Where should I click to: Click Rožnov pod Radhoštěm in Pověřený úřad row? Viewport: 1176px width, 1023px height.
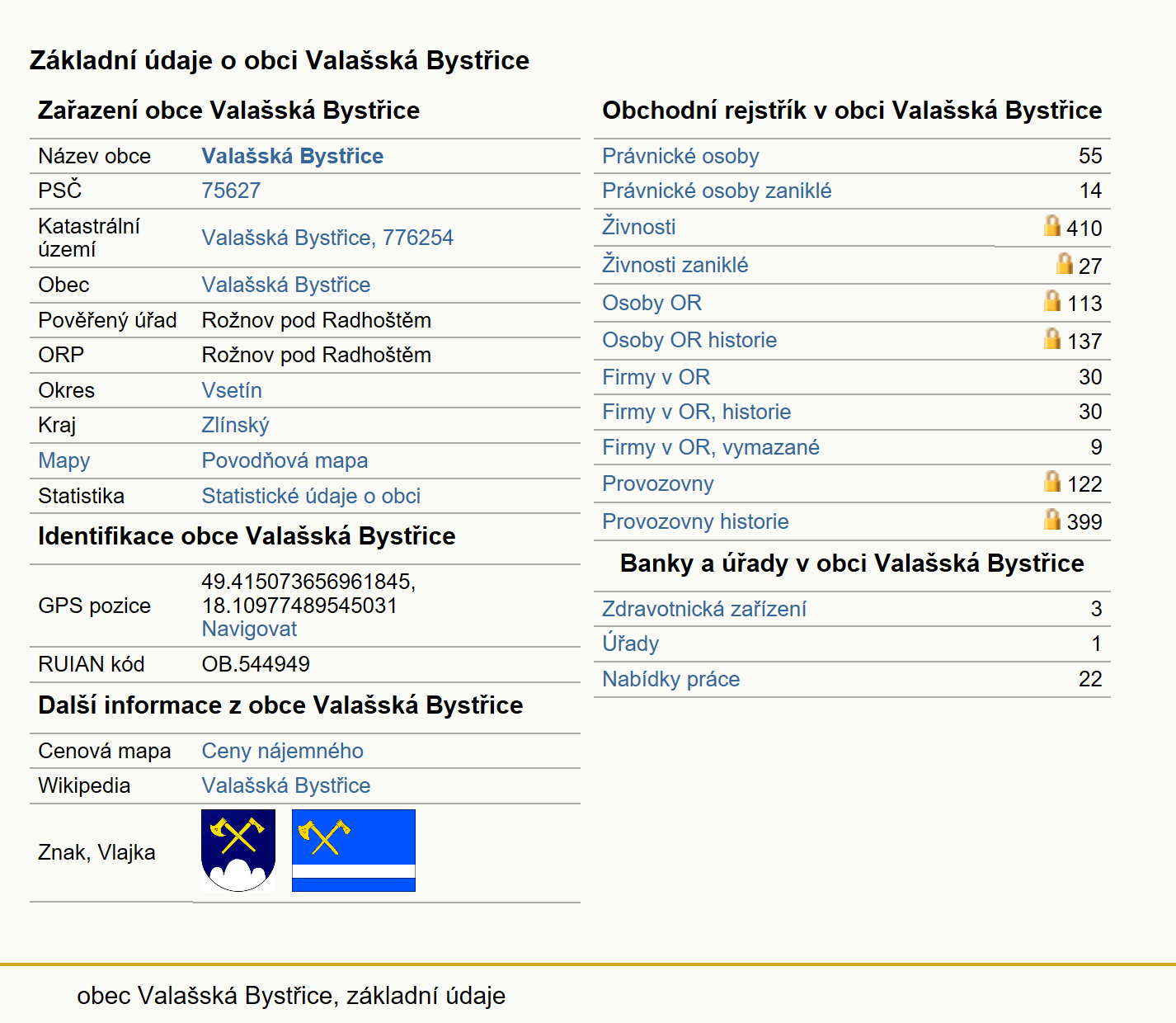point(317,320)
